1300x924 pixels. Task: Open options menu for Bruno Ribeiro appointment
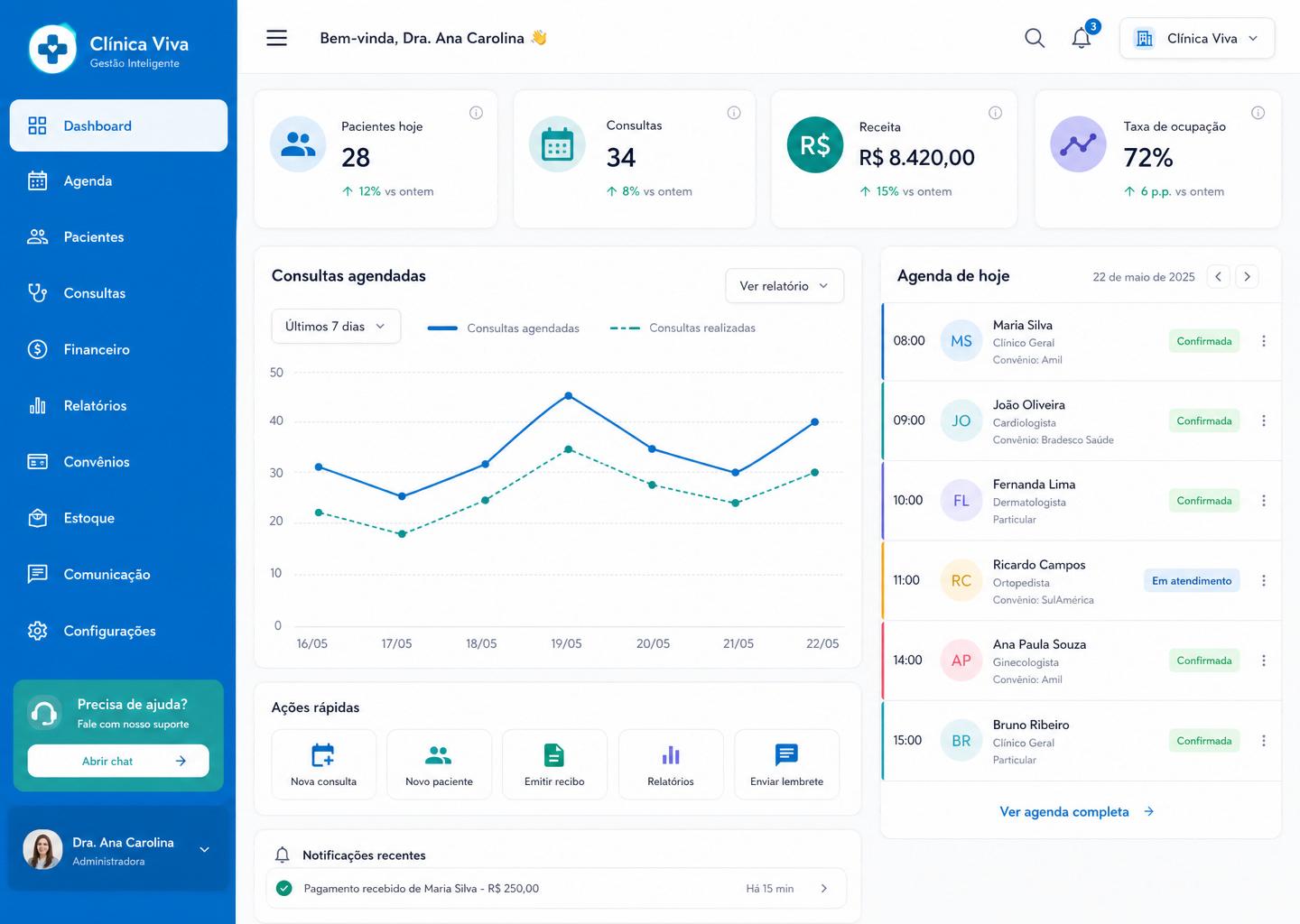(x=1264, y=741)
